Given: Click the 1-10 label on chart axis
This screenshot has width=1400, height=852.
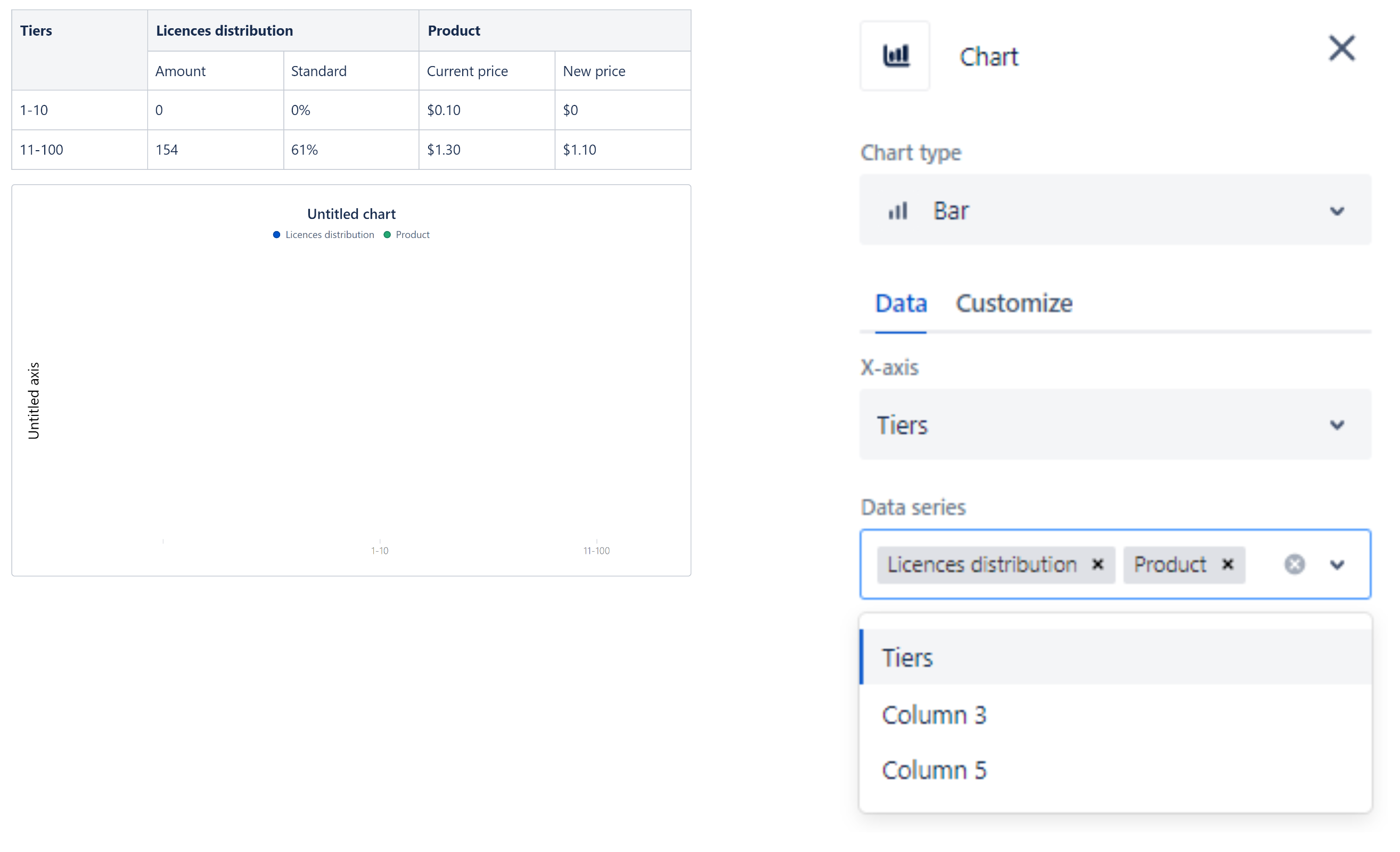Looking at the screenshot, I should coord(380,551).
